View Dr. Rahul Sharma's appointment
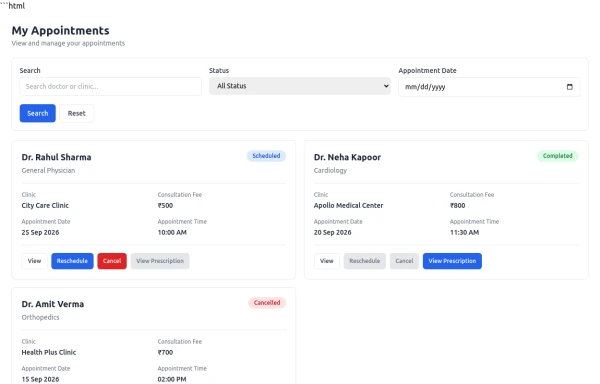 [34, 261]
